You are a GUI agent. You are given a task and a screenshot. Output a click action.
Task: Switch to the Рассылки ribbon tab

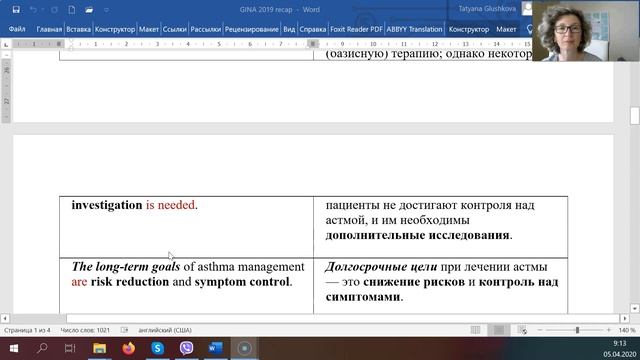(206, 29)
